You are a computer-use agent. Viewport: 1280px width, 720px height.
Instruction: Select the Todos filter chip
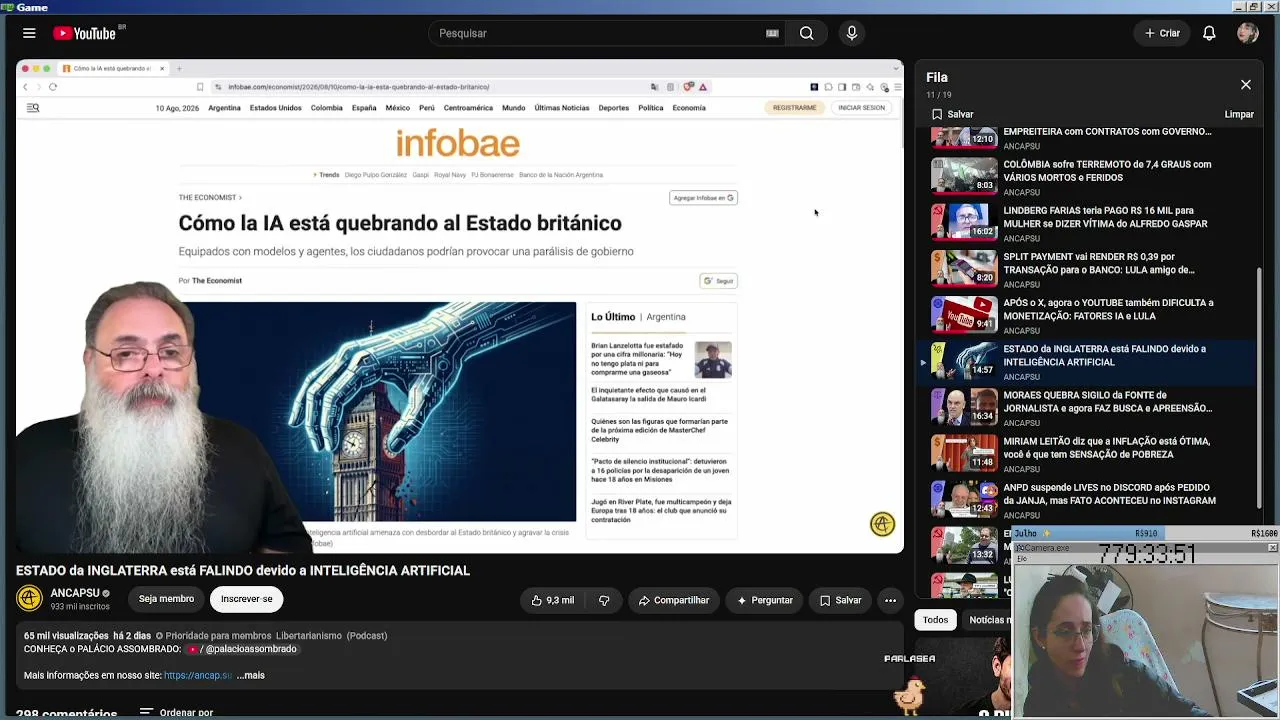(935, 620)
